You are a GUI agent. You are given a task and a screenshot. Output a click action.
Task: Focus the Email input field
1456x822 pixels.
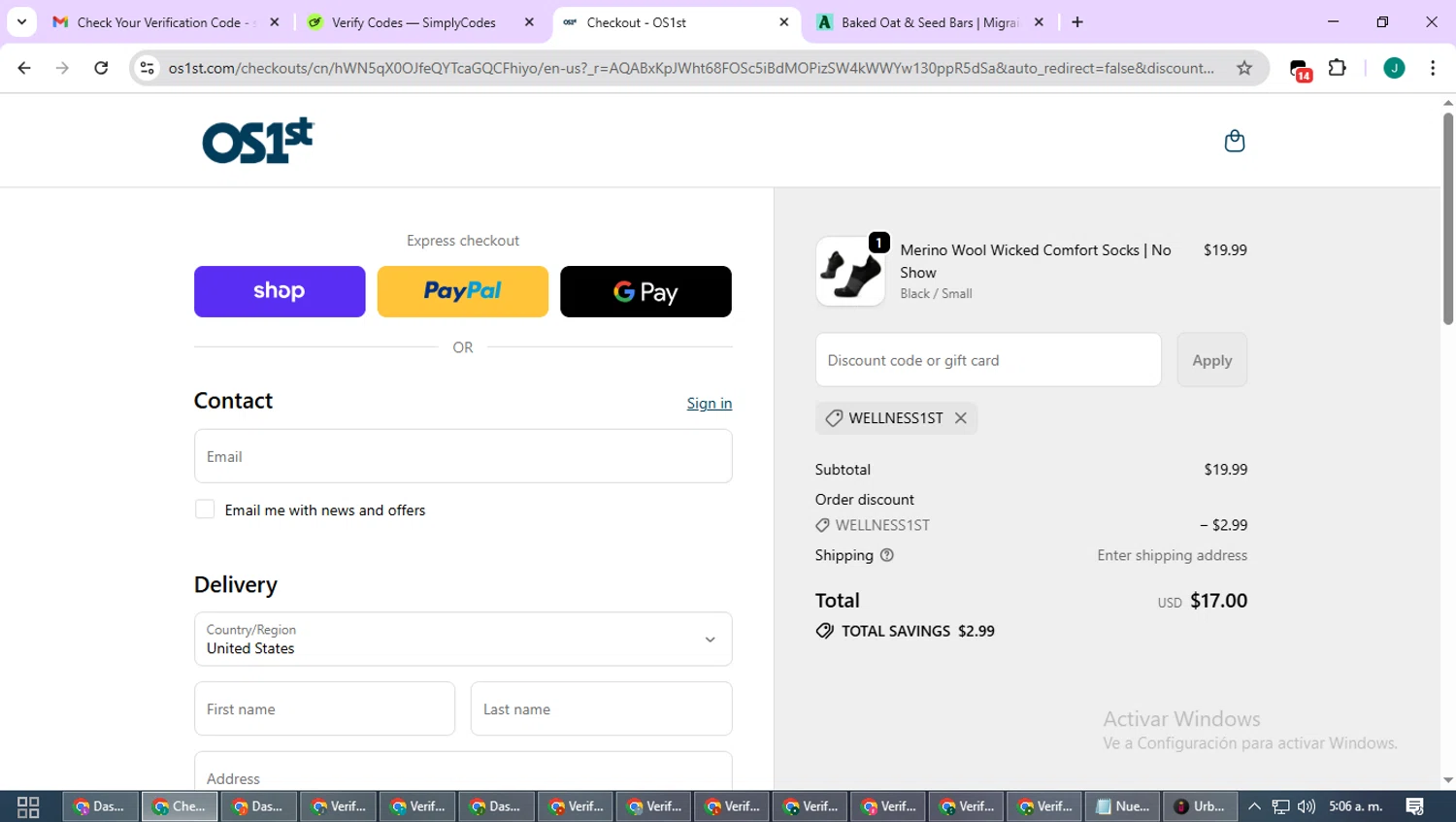coord(463,456)
